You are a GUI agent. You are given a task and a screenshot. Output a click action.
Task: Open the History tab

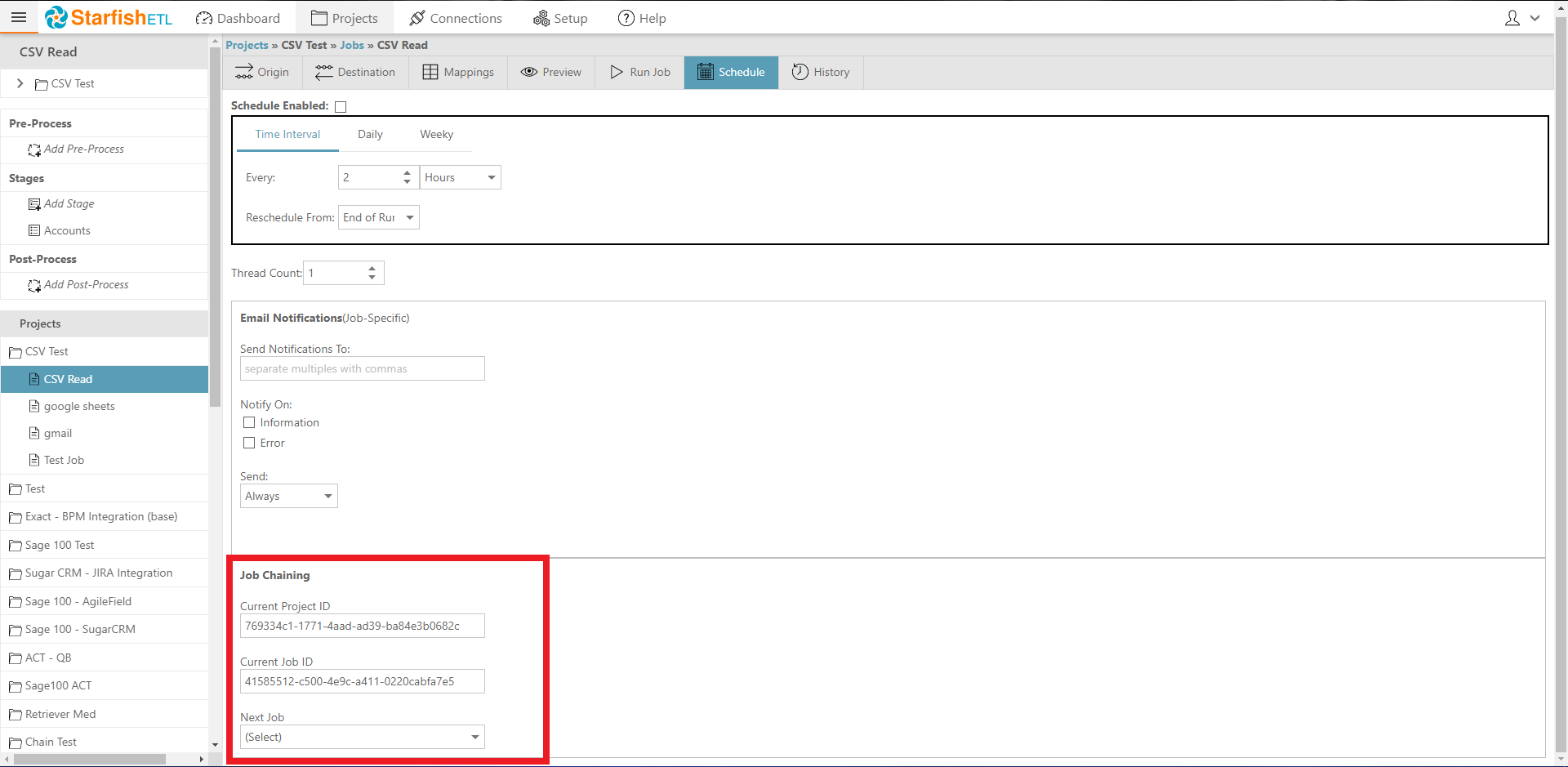coord(821,72)
